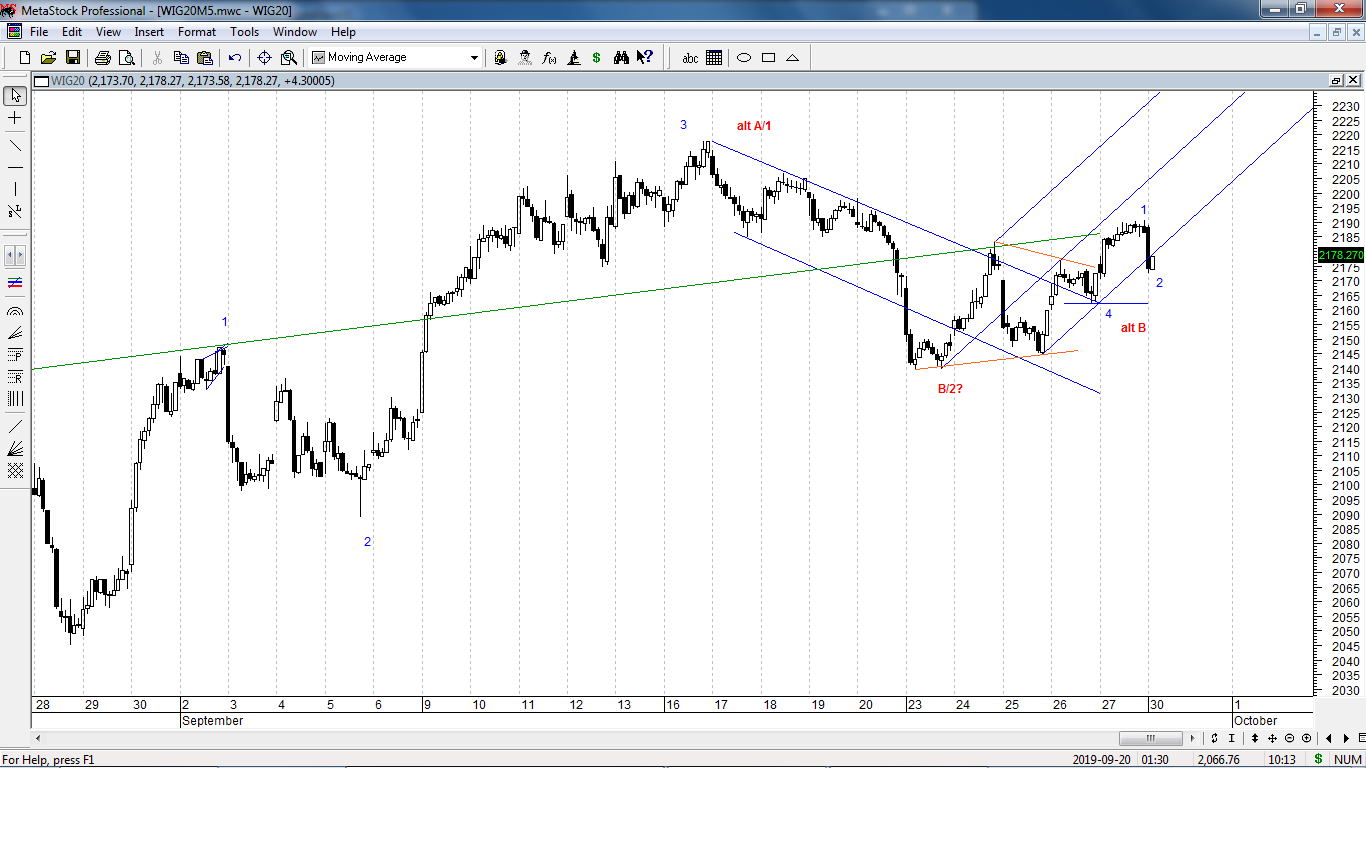Screen dimensions: 1366x842
Task: Select the Ellipse drawing tool
Action: tap(744, 58)
